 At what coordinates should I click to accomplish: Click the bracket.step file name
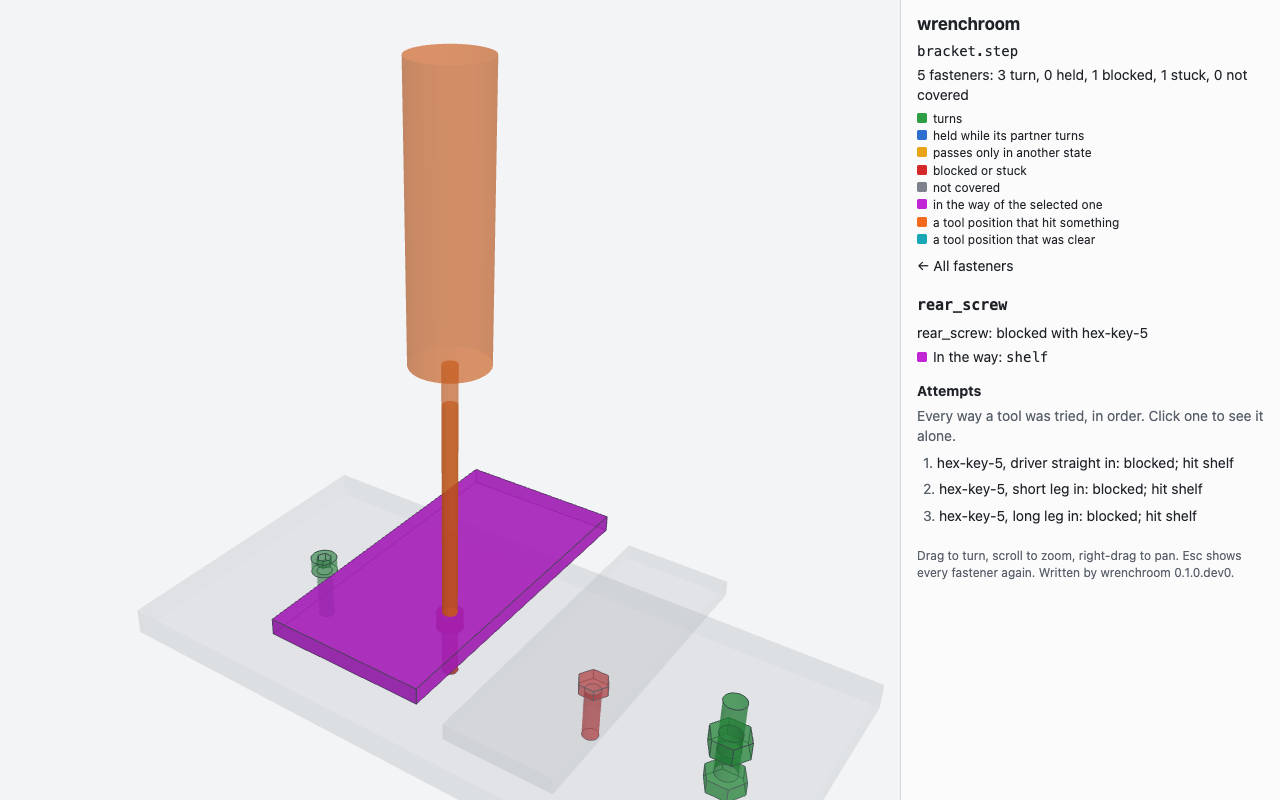coord(967,51)
